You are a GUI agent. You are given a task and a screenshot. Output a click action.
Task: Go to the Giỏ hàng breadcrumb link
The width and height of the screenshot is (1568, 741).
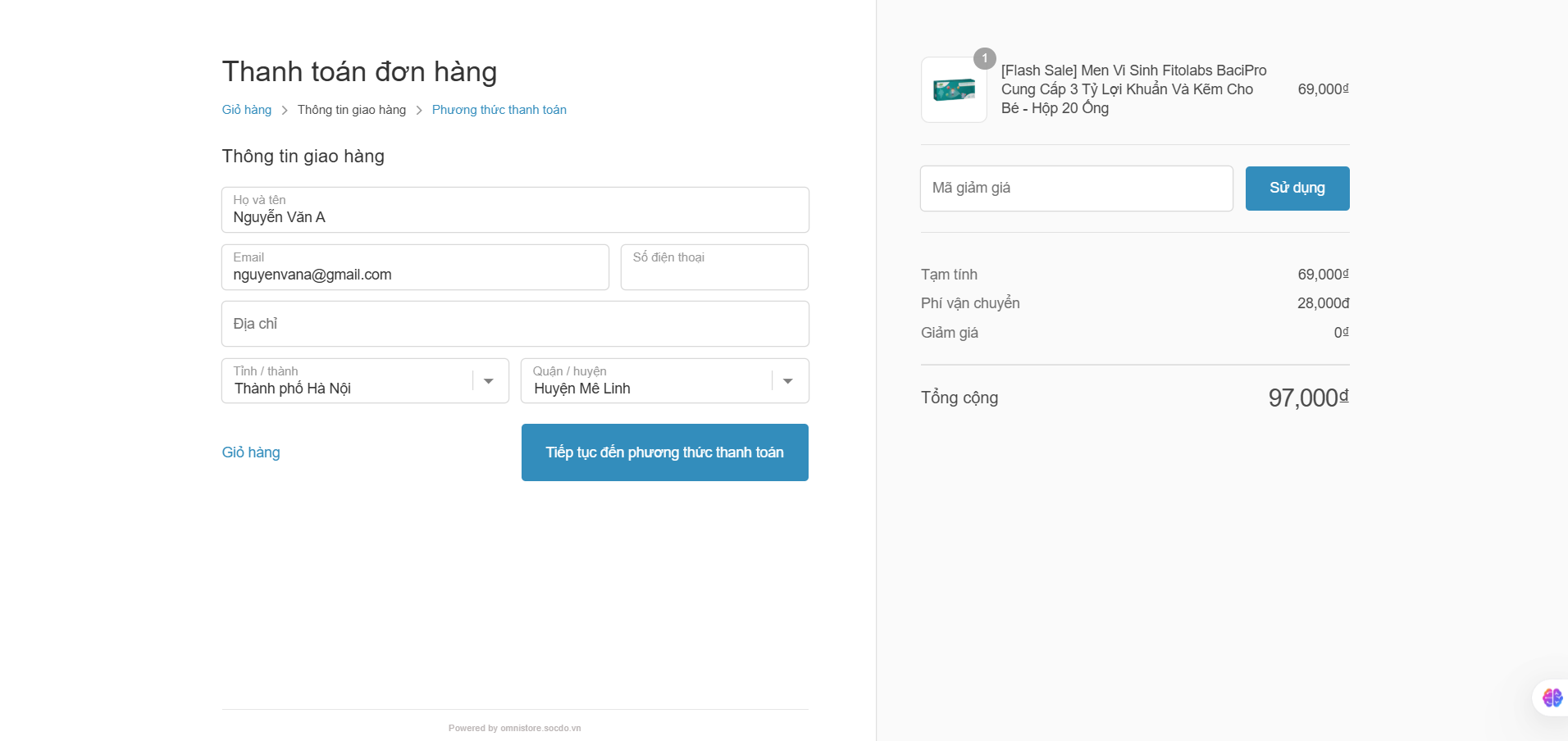246,110
